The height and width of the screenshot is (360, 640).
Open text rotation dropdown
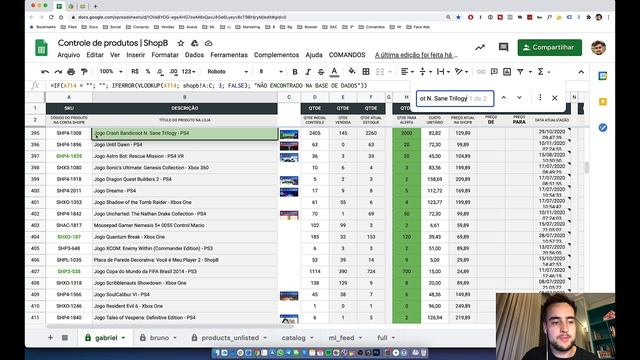pyautogui.click(x=461, y=72)
